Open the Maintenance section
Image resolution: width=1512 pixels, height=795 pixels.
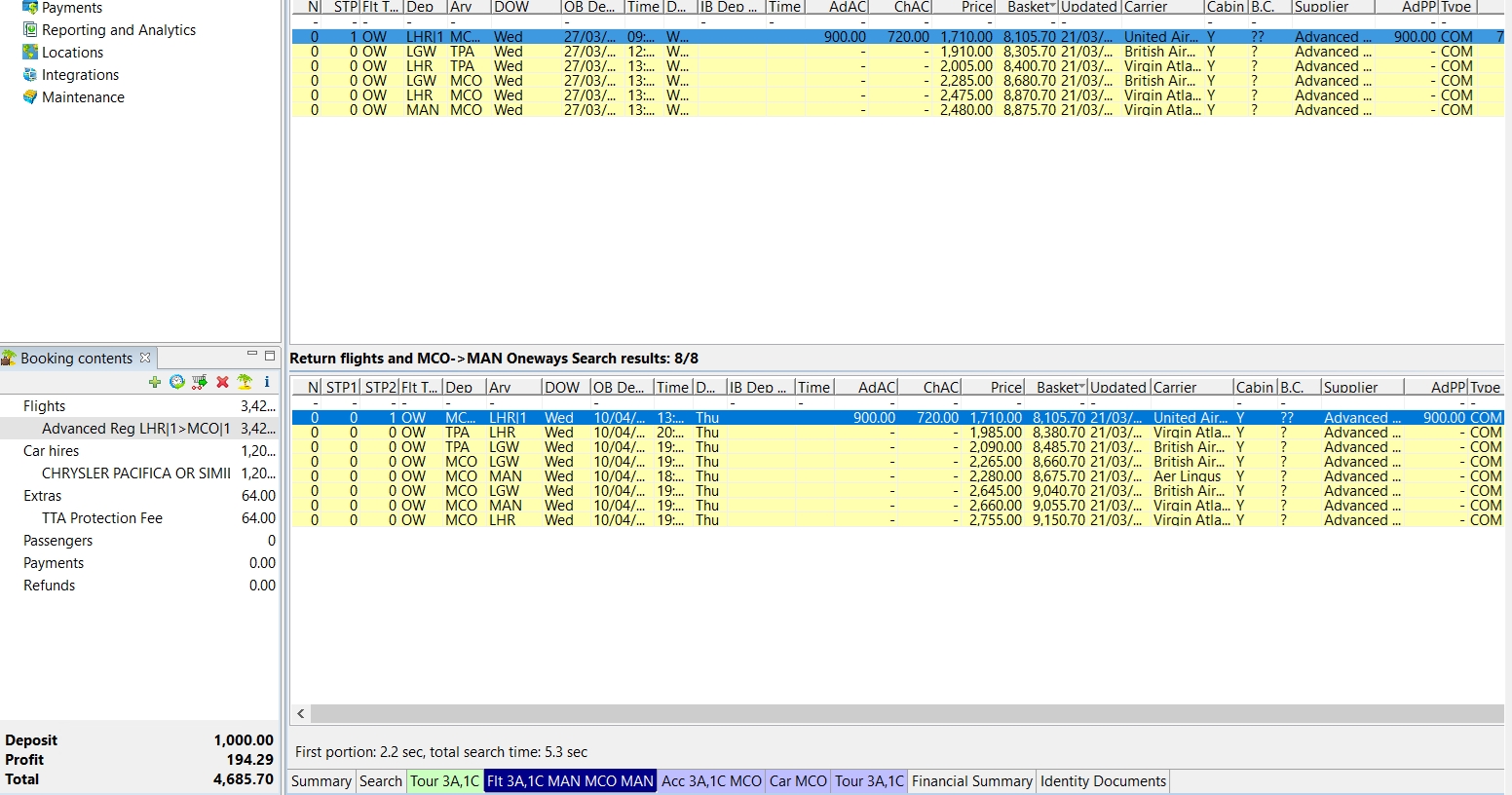click(83, 96)
